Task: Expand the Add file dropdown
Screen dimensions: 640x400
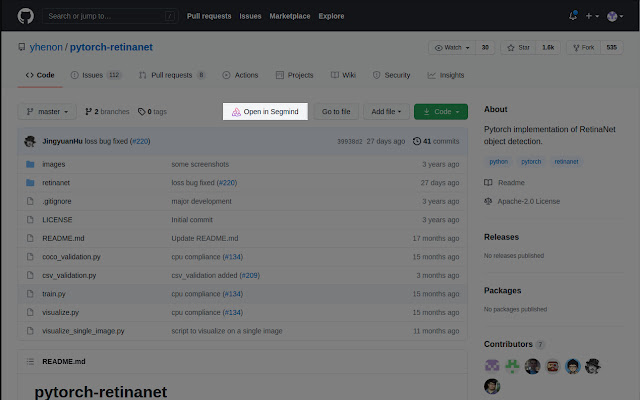Action: pos(386,111)
